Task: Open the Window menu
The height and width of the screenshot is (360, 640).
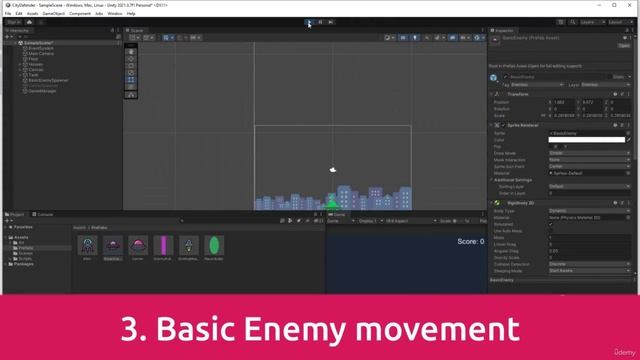Action: 115,13
